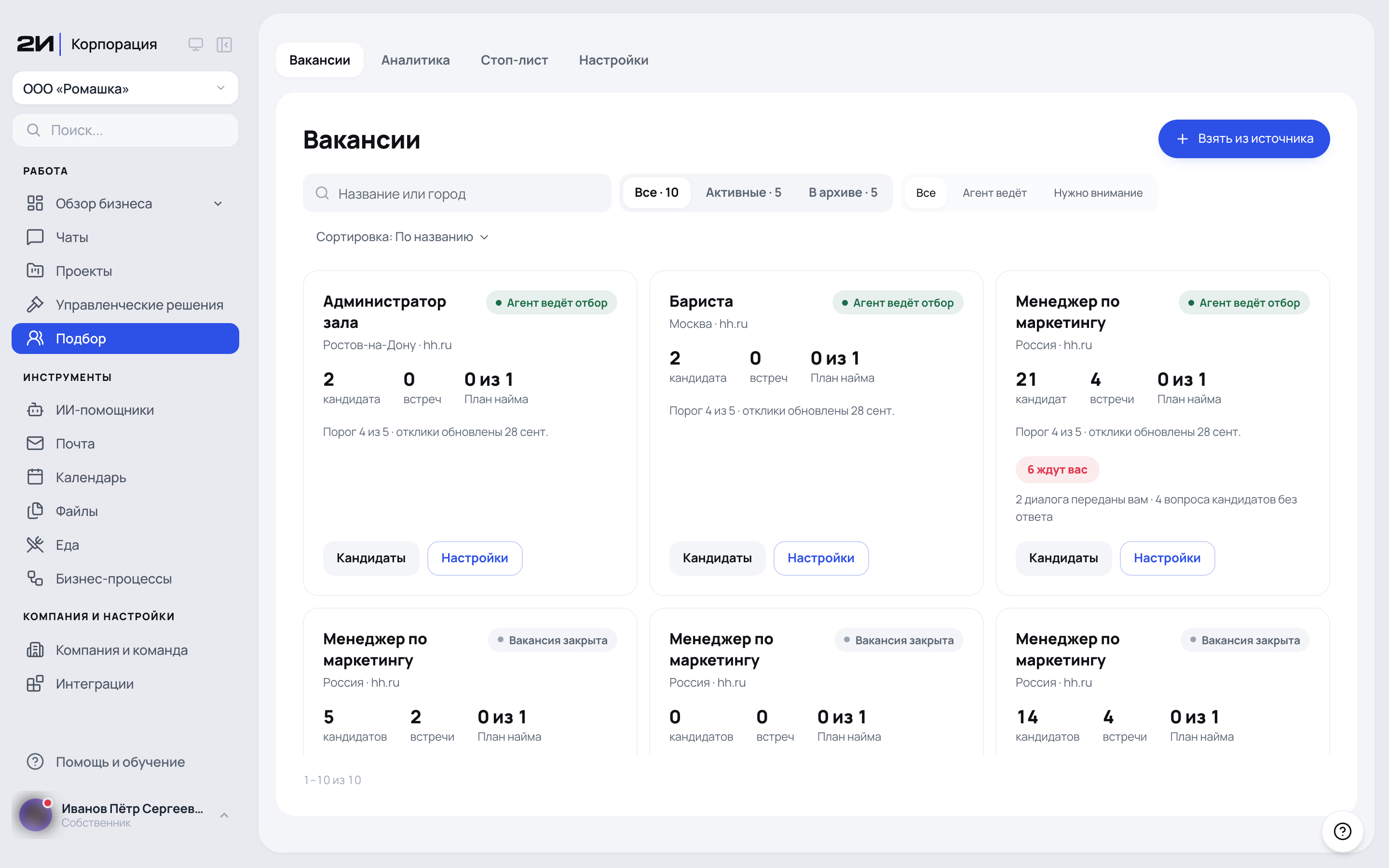This screenshot has width=1389, height=868.
Task: Filter by В архиве · 5
Action: [x=843, y=193]
